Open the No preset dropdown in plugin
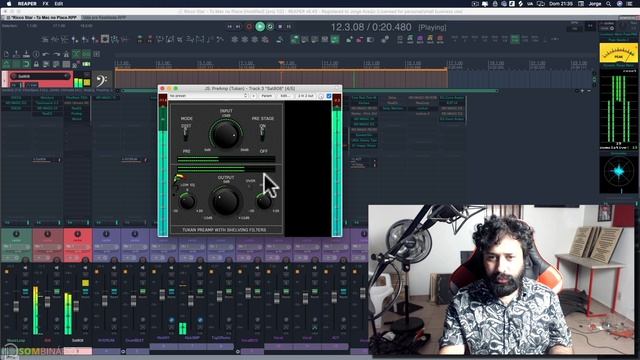Image resolution: width=640 pixels, height=360 pixels. [208, 96]
